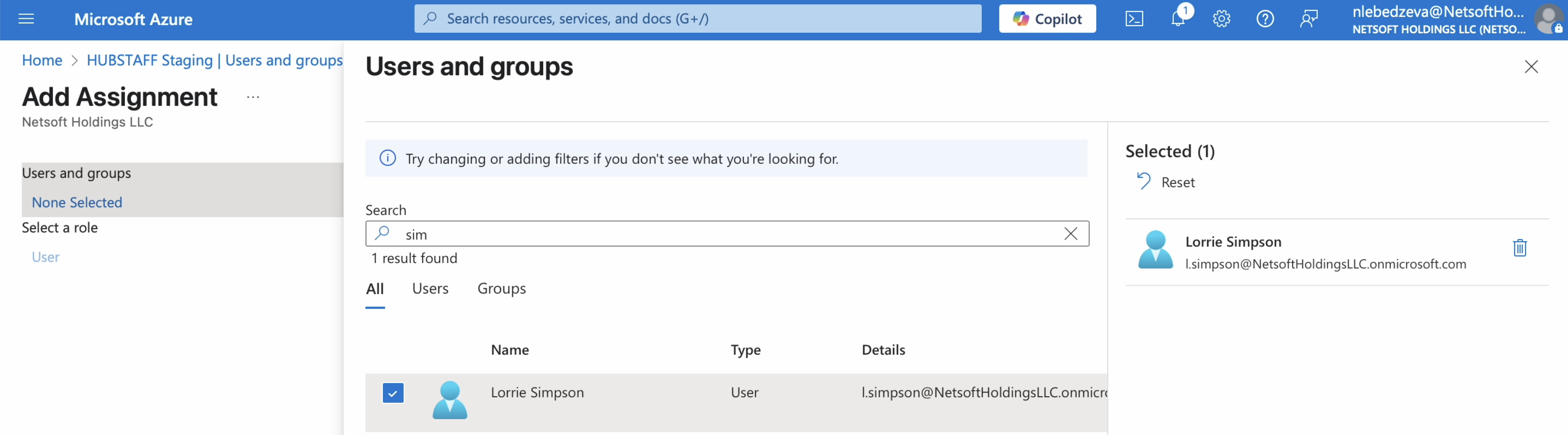The width and height of the screenshot is (1568, 435).
Task: Click the user search field containing sim
Action: (x=727, y=234)
